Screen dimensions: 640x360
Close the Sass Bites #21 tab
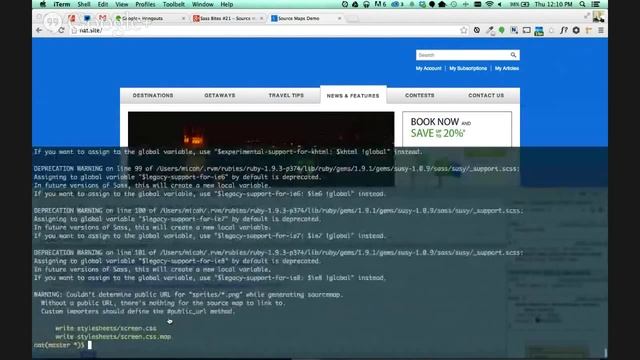[261, 18]
